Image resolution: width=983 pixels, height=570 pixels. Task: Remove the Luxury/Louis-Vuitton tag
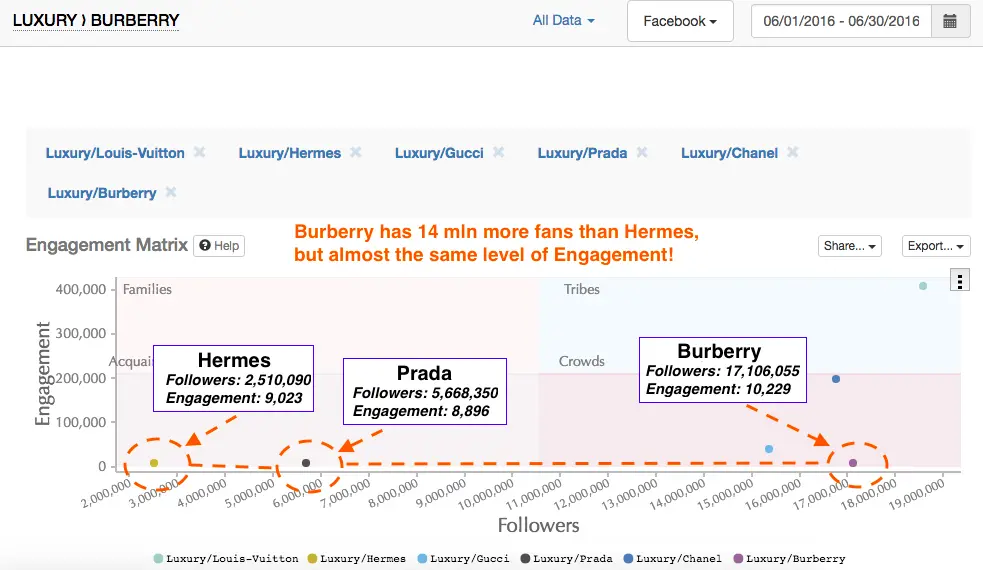[199, 152]
